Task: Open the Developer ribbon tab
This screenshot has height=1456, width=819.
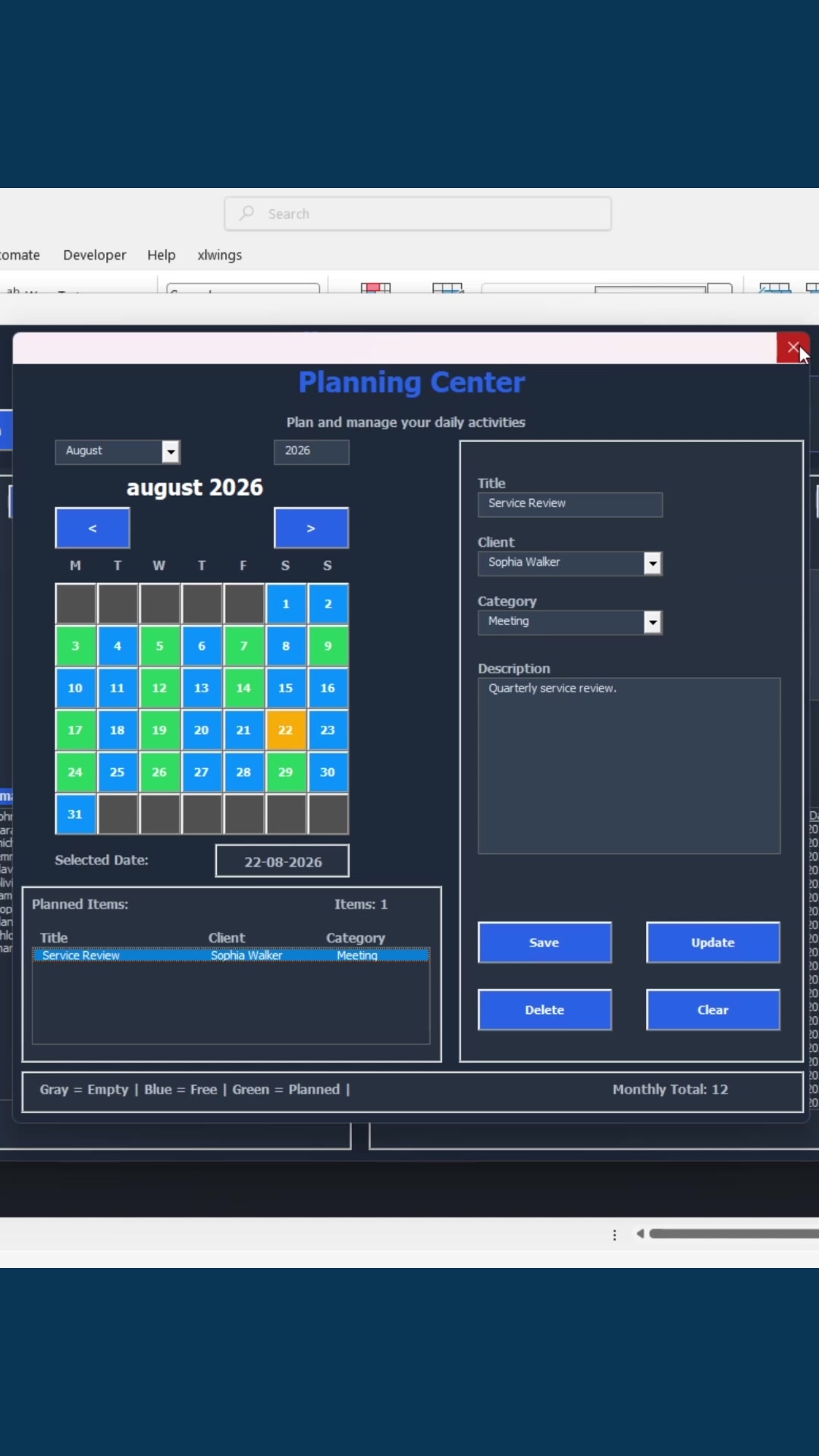Action: 95,255
